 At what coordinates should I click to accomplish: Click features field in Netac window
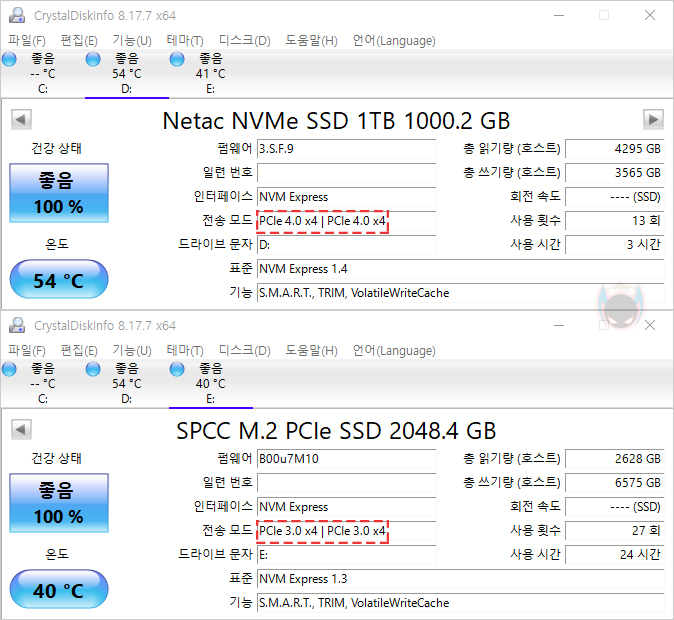coord(460,293)
